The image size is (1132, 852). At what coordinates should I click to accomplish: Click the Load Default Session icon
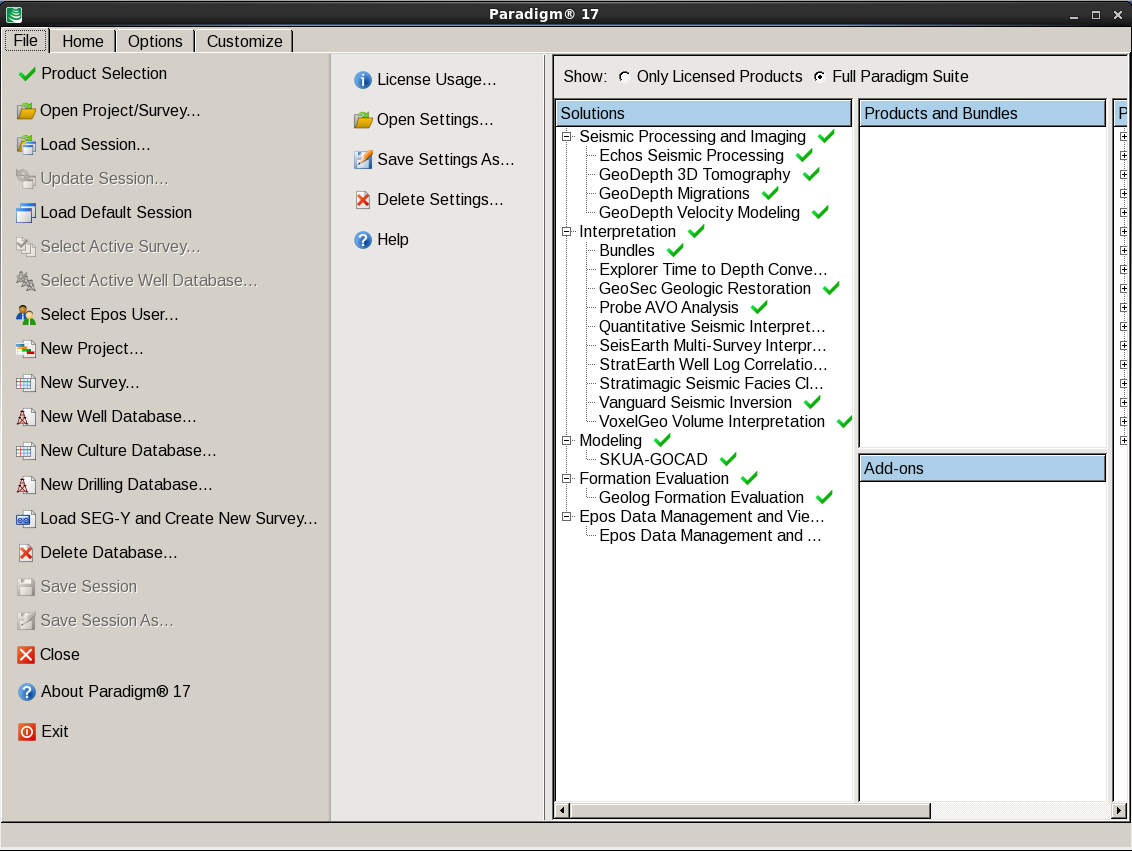[x=26, y=212]
